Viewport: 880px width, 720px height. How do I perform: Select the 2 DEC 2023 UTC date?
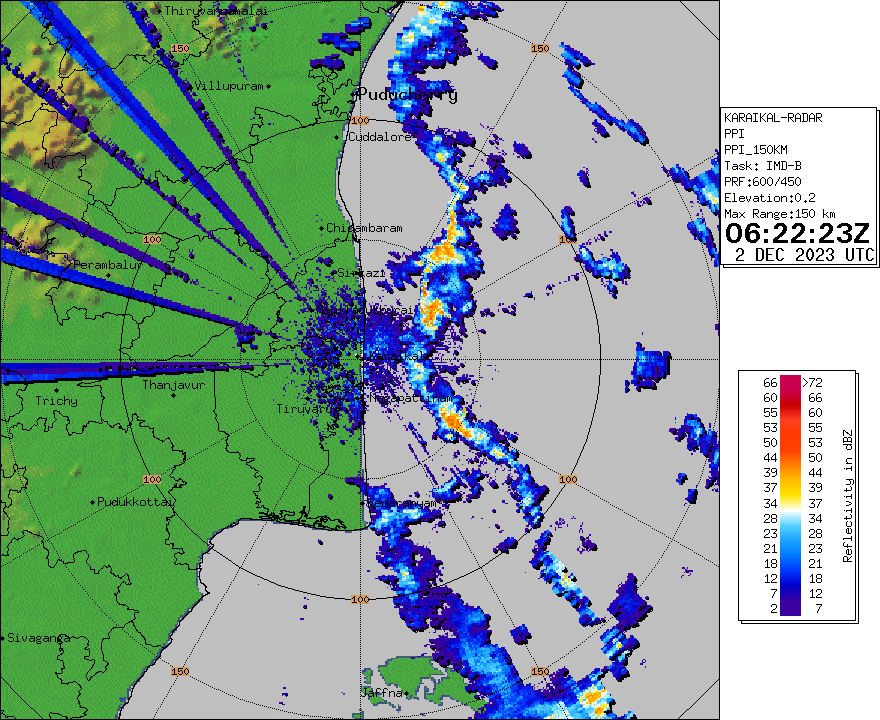[805, 255]
